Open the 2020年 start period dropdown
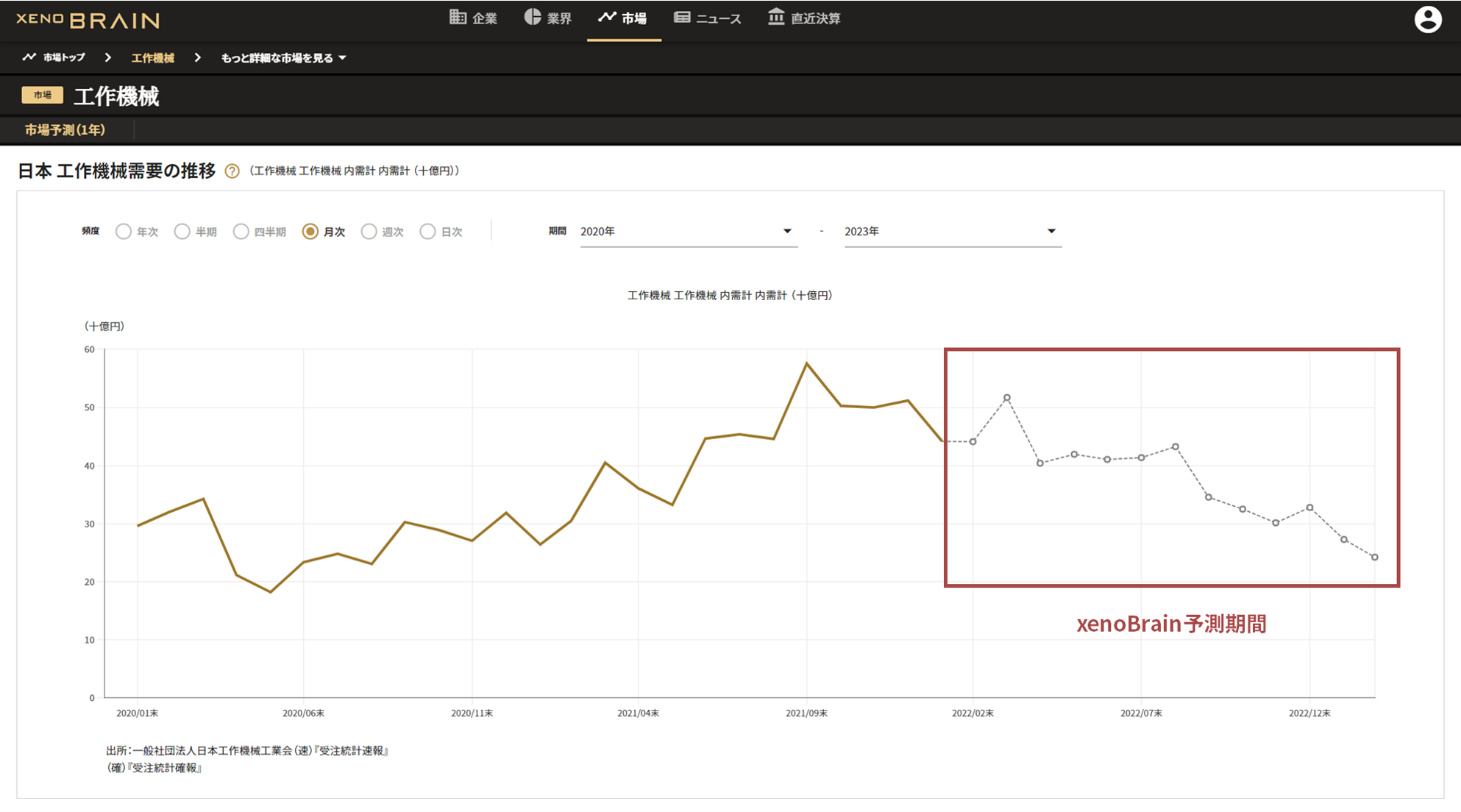This screenshot has width=1461, height=812. [x=687, y=232]
